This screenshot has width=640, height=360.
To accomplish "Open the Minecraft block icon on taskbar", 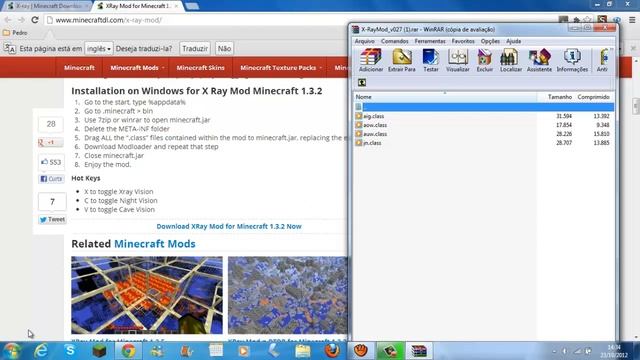I will pyautogui.click(x=99, y=351).
